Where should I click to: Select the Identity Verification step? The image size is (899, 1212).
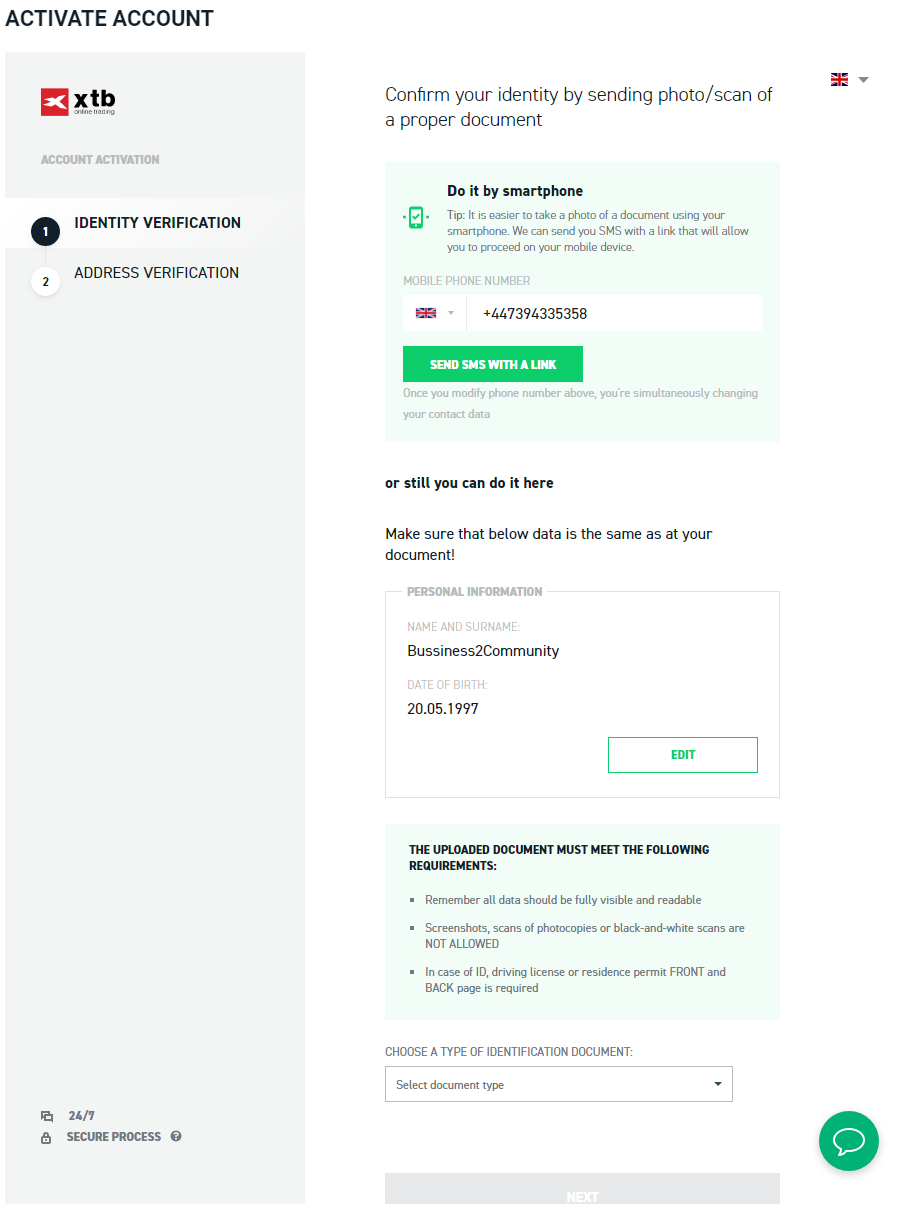point(157,223)
